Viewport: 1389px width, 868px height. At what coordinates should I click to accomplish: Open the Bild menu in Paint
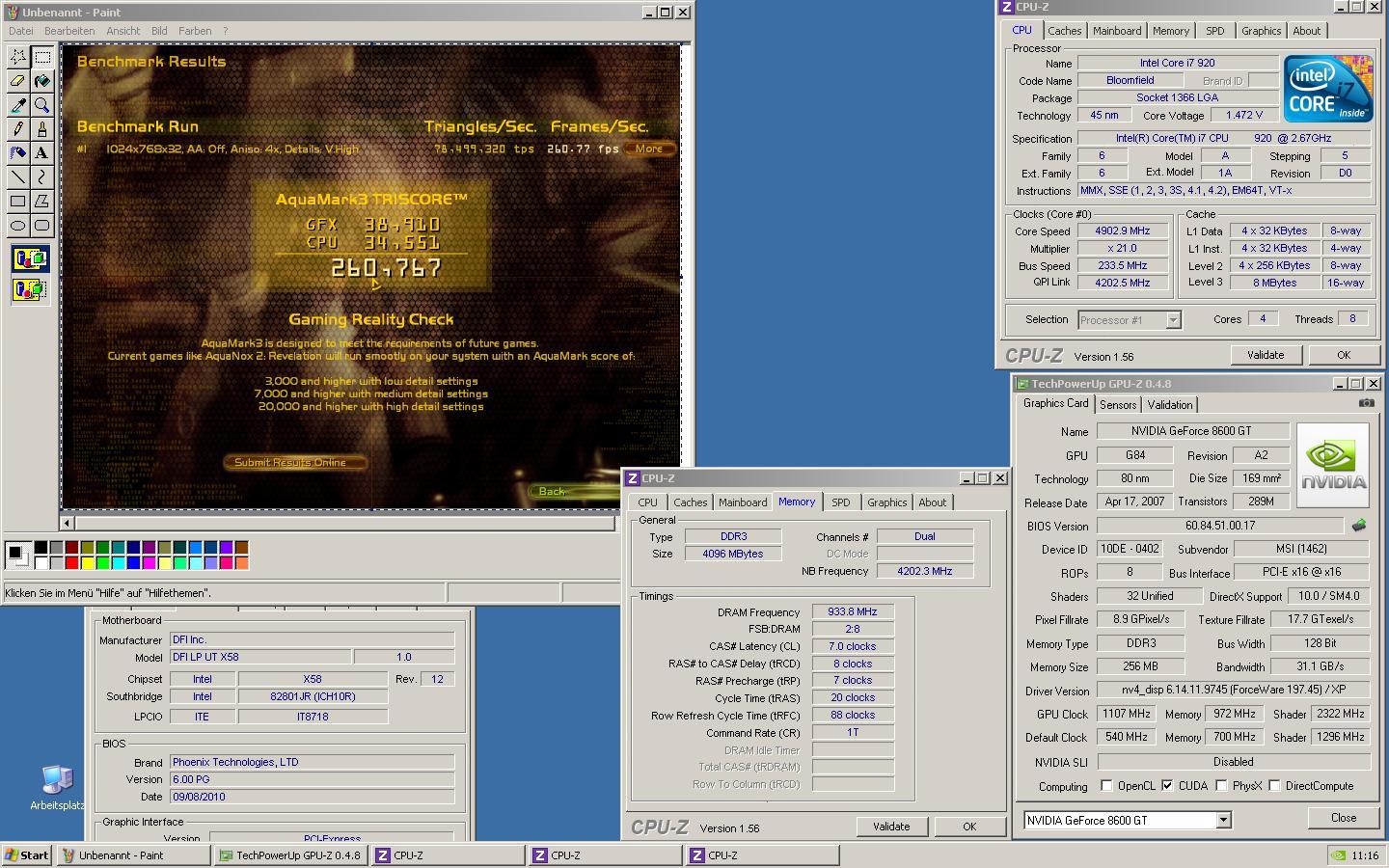(x=159, y=31)
